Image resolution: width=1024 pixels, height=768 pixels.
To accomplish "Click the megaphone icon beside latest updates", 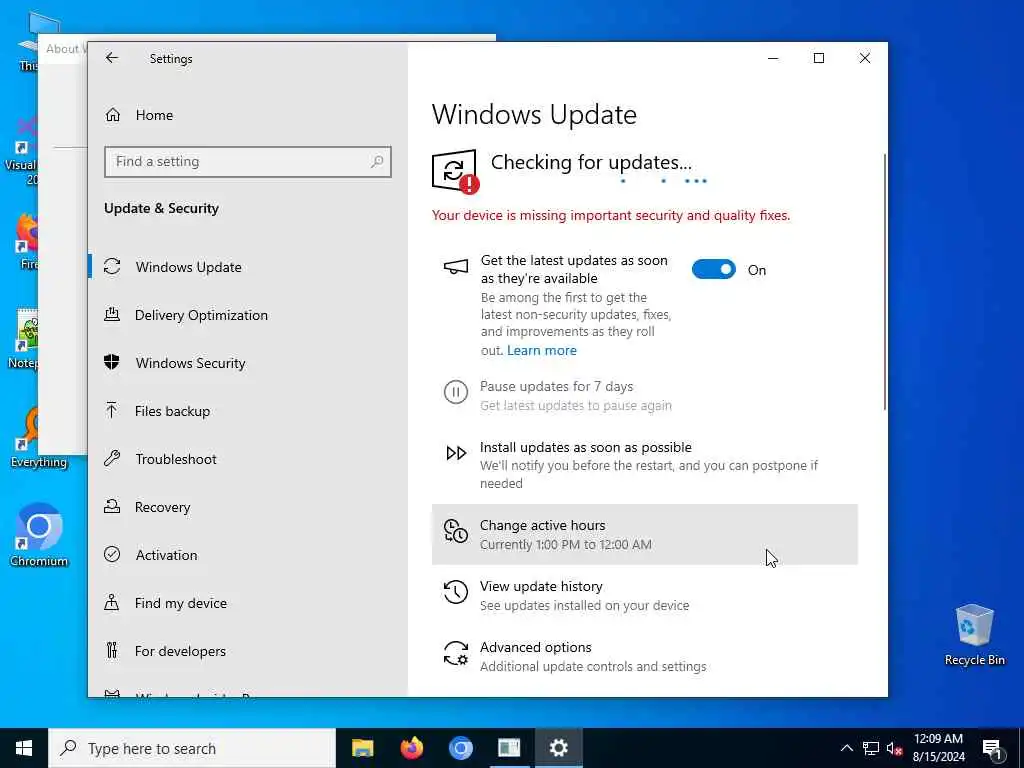I will (x=456, y=266).
